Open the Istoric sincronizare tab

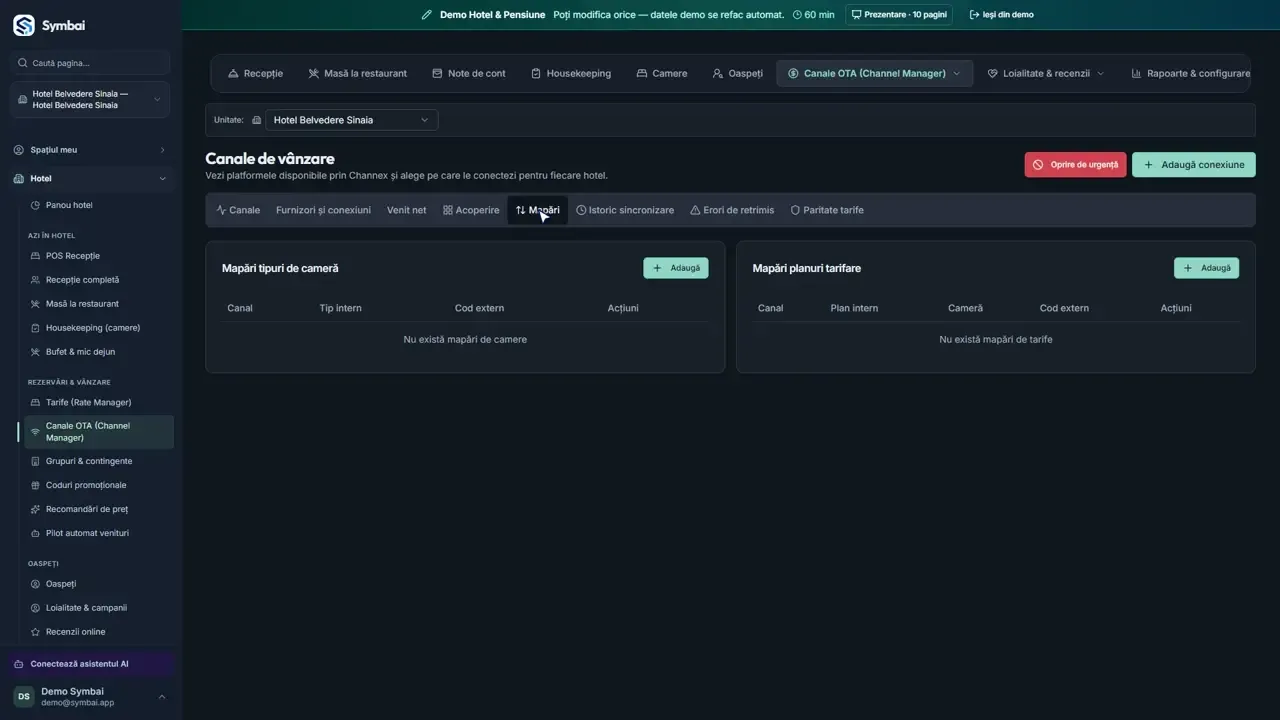coord(625,210)
